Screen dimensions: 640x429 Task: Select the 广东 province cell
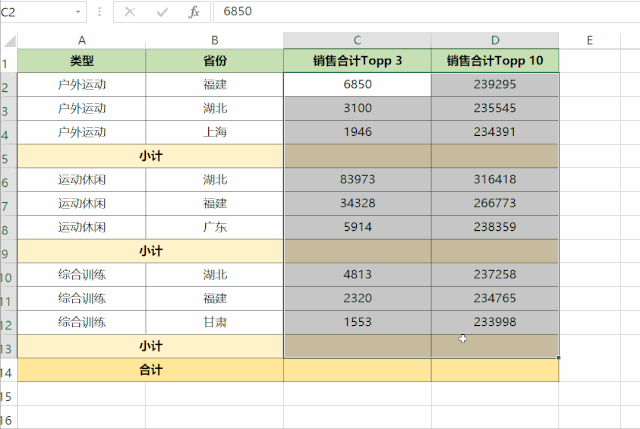[215, 227]
